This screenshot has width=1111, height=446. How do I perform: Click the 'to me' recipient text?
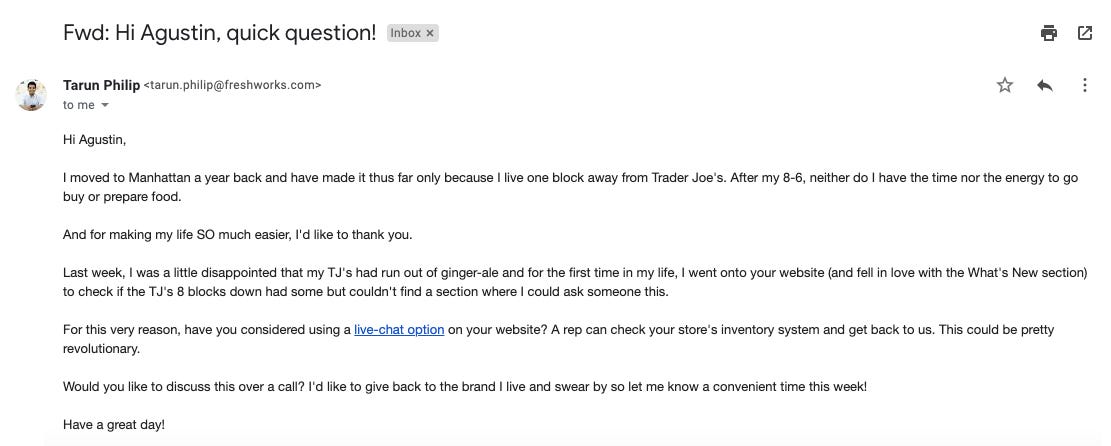tap(79, 105)
